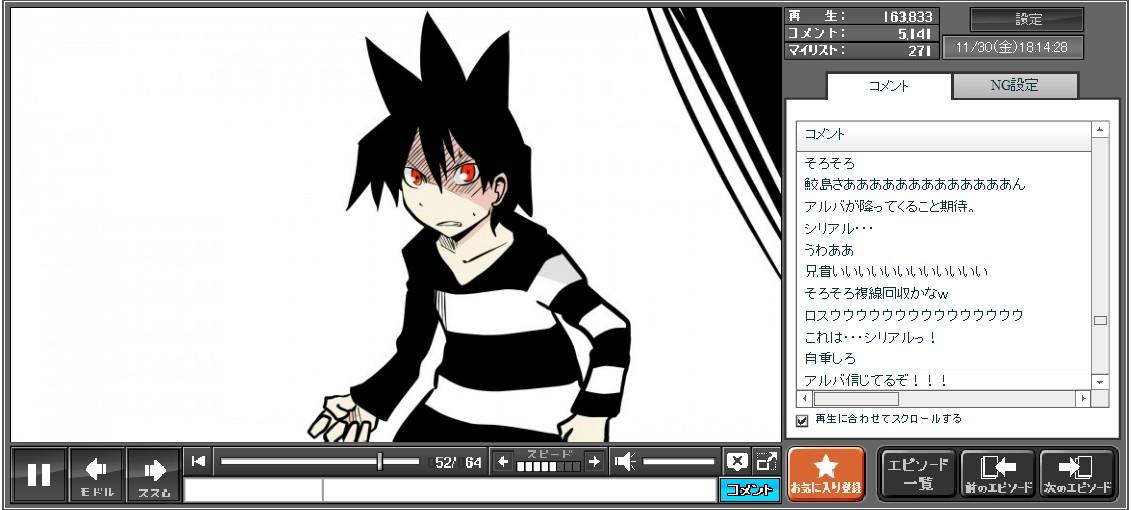Open the episode list (エピソード一覧)
Screen dimensions: 1131x510
918,474
